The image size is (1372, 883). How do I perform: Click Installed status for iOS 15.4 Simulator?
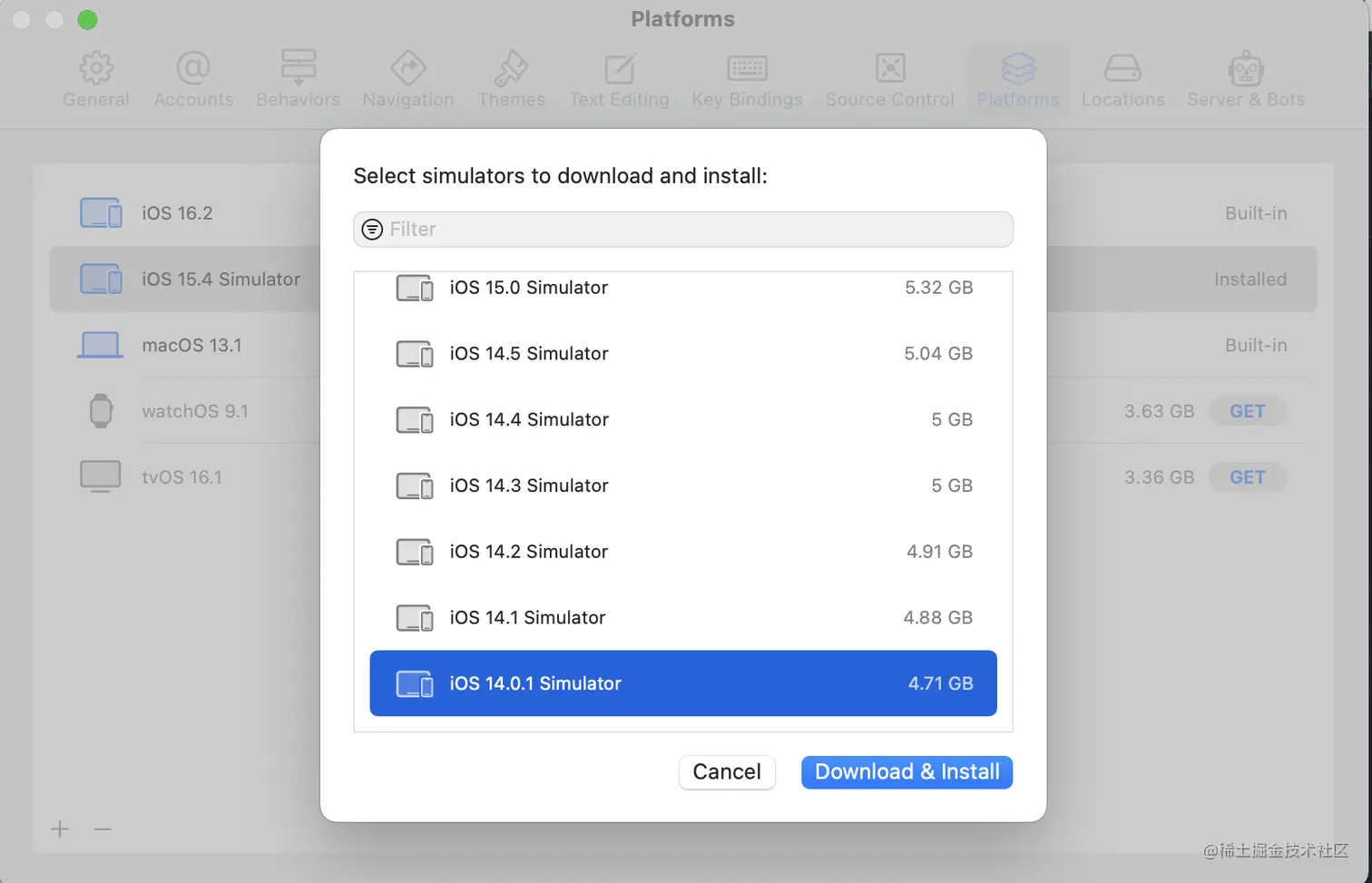point(1250,280)
